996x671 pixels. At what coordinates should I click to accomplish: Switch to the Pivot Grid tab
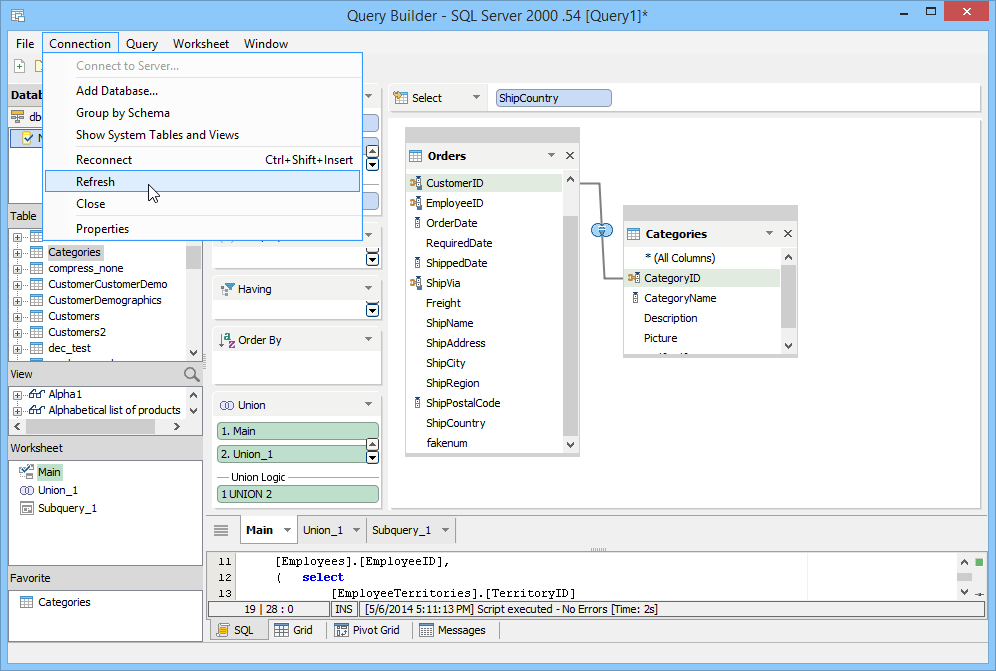click(367, 630)
